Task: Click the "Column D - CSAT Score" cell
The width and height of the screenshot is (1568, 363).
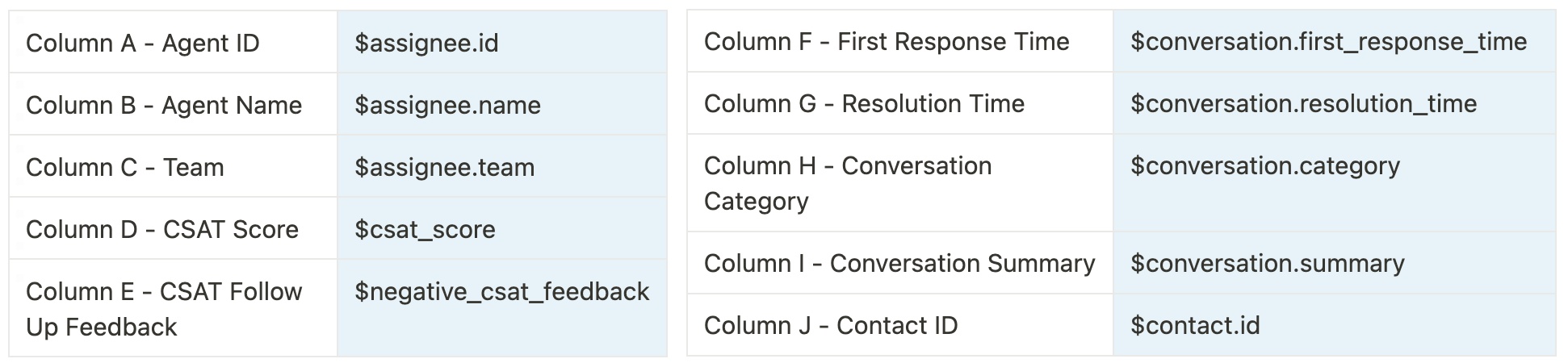Action: pos(162,229)
